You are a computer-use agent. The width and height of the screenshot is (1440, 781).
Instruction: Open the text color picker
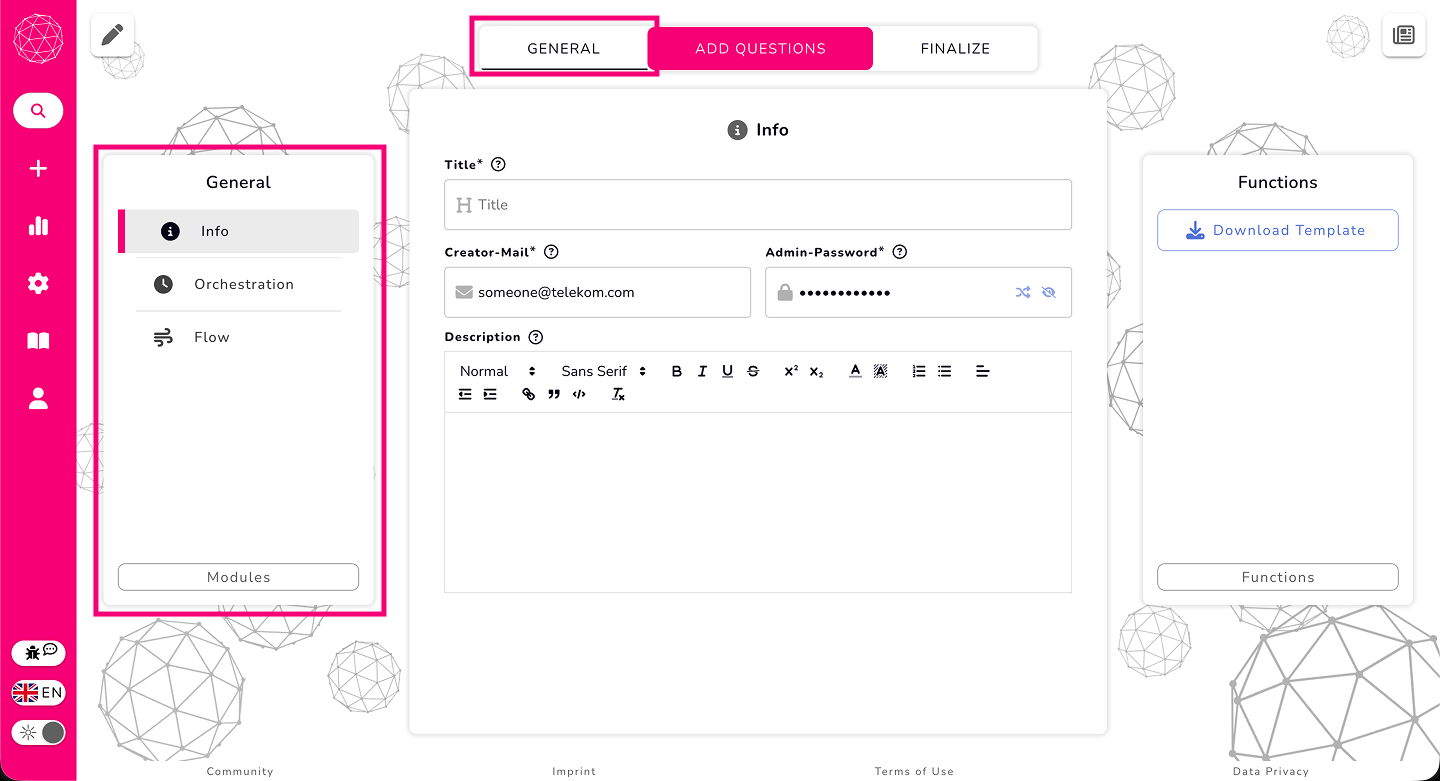855,371
